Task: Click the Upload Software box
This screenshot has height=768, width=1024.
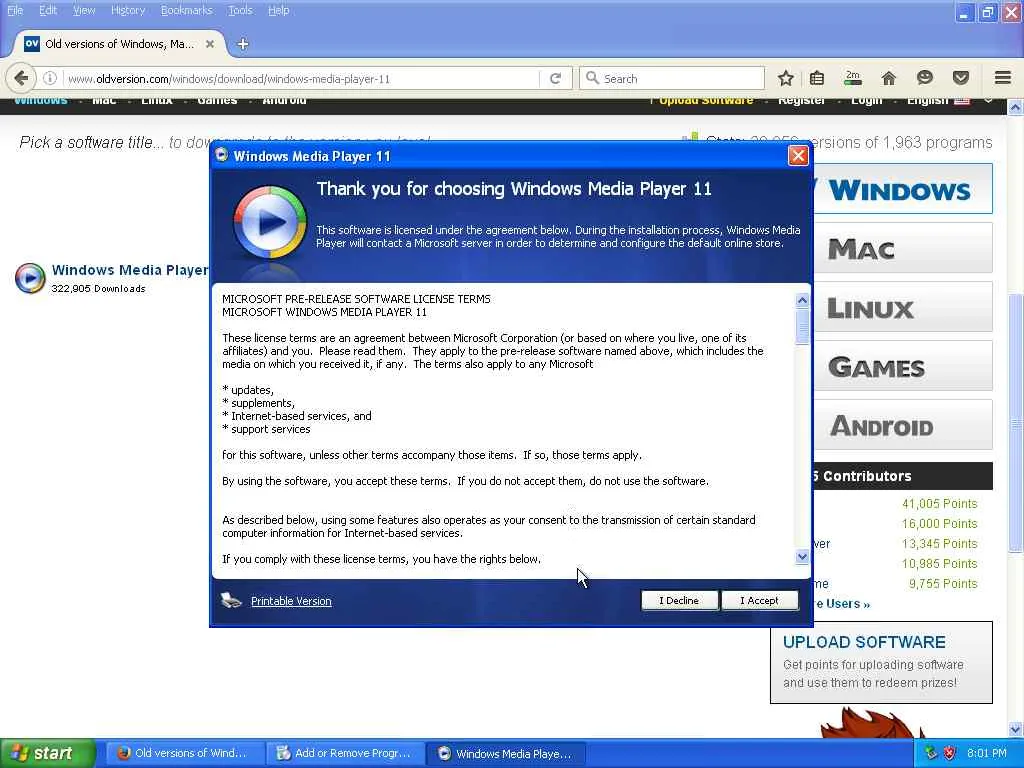Action: pyautogui.click(x=881, y=662)
